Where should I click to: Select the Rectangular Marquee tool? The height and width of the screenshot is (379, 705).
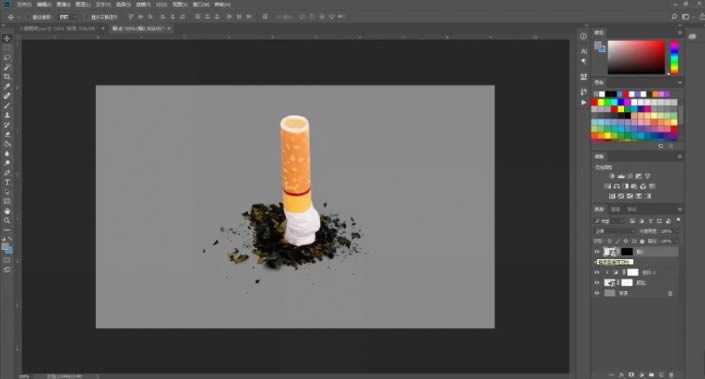[7, 48]
